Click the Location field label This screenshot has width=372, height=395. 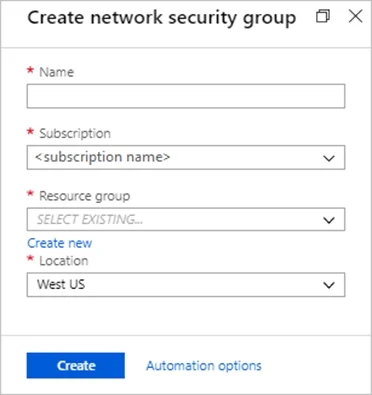64,261
